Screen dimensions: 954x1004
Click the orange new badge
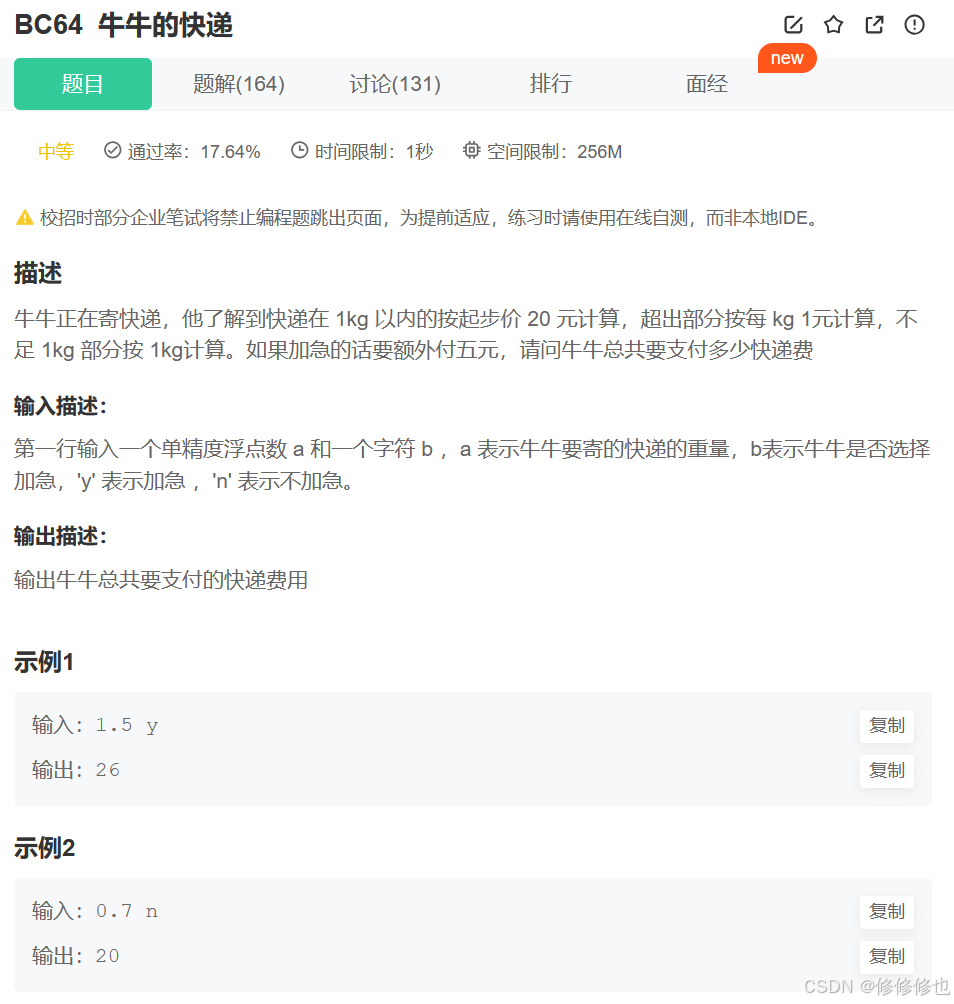[787, 58]
